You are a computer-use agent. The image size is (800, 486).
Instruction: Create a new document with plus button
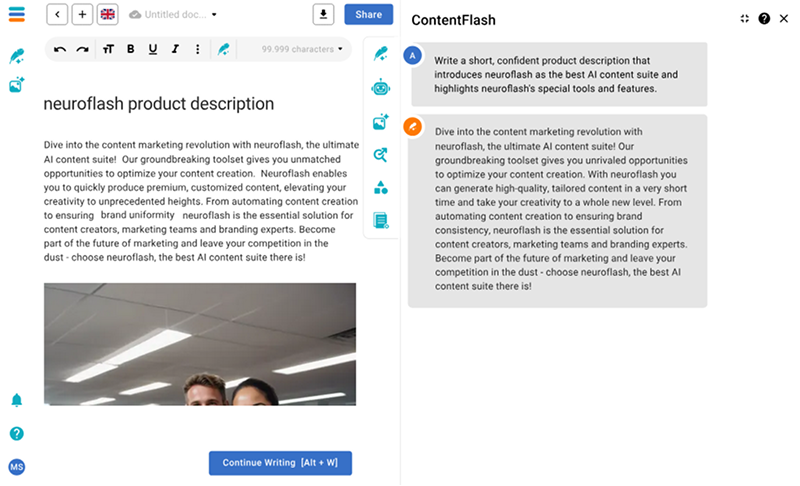(x=82, y=14)
